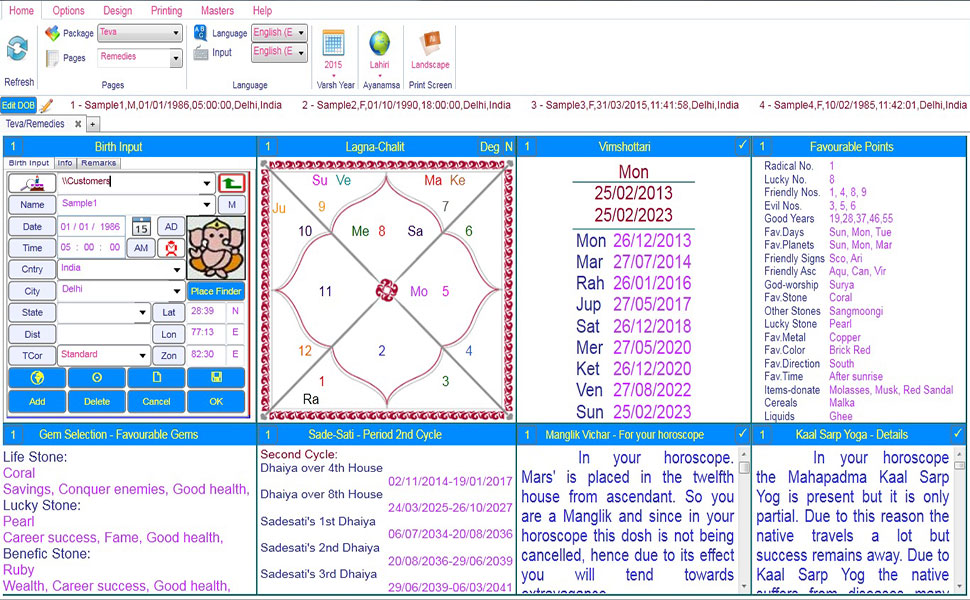Toggle the M gender button
970x600 pixels.
pyautogui.click(x=232, y=205)
